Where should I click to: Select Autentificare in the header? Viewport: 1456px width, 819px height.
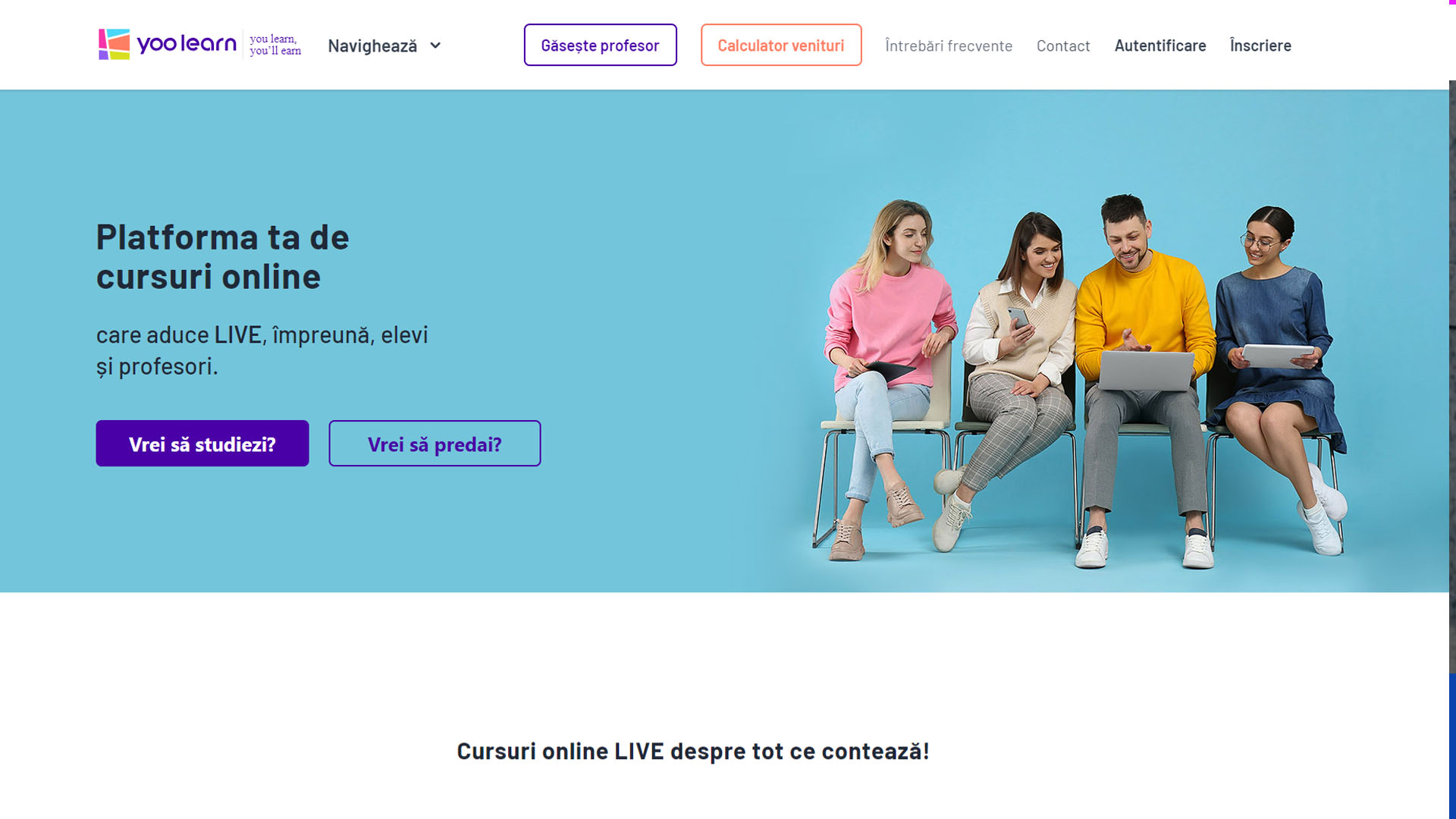pyautogui.click(x=1160, y=45)
